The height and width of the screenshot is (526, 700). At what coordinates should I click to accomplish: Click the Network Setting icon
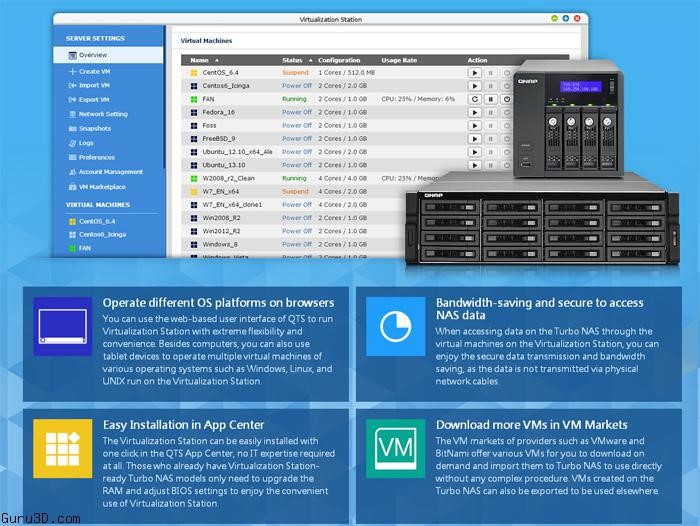pyautogui.click(x=72, y=114)
